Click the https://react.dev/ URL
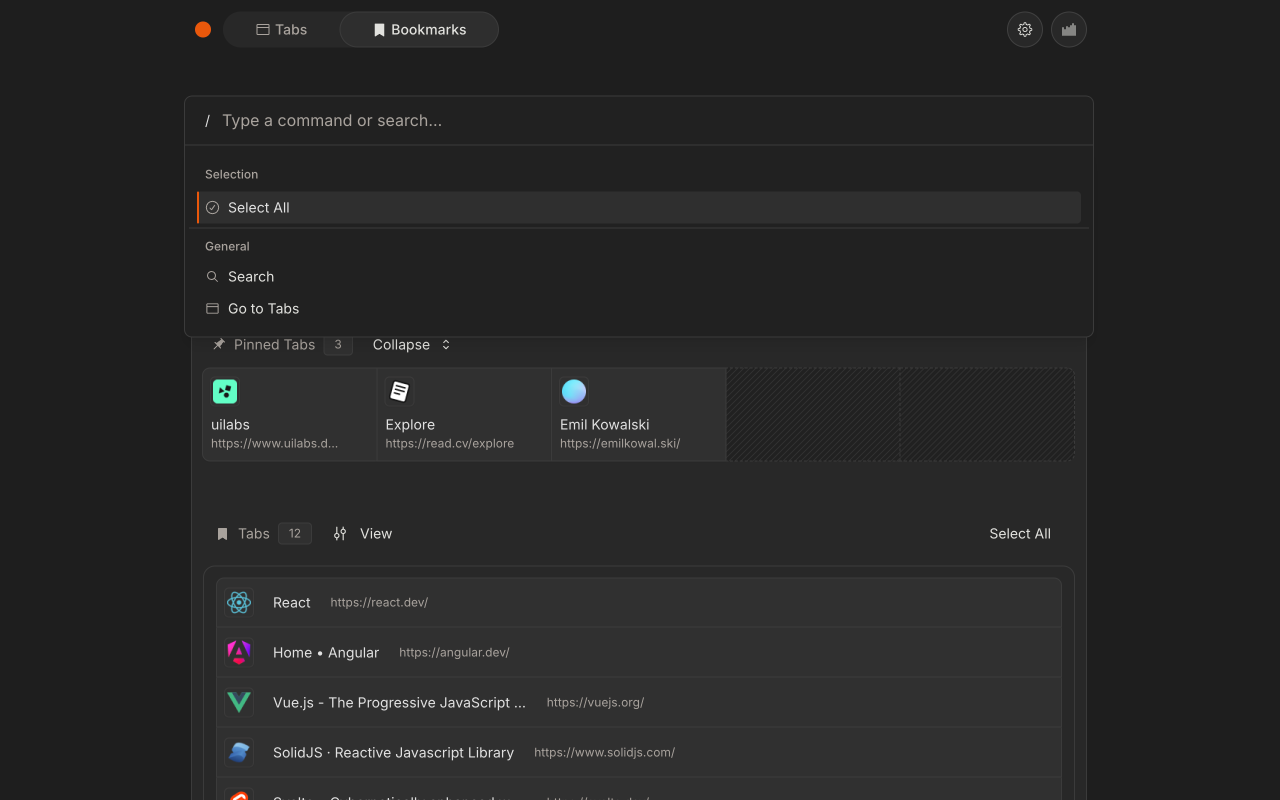Image resolution: width=1280 pixels, height=800 pixels. pyautogui.click(x=379, y=603)
